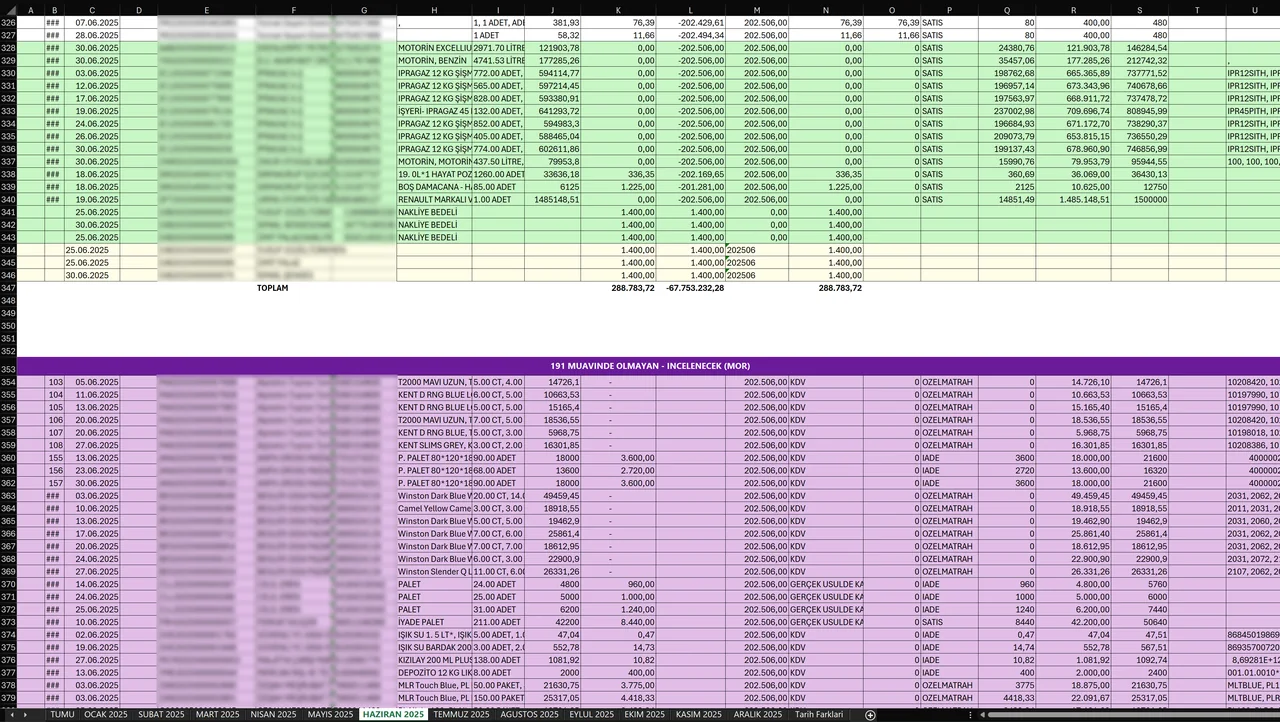Image resolution: width=1280 pixels, height=722 pixels.
Task: Switch to the TUMU sheet tab
Action: [62, 715]
